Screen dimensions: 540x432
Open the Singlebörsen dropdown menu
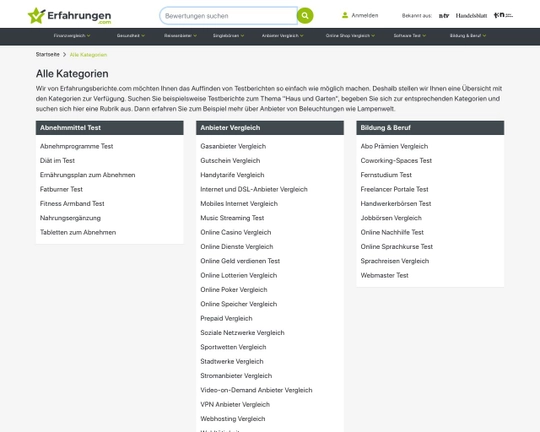click(228, 35)
